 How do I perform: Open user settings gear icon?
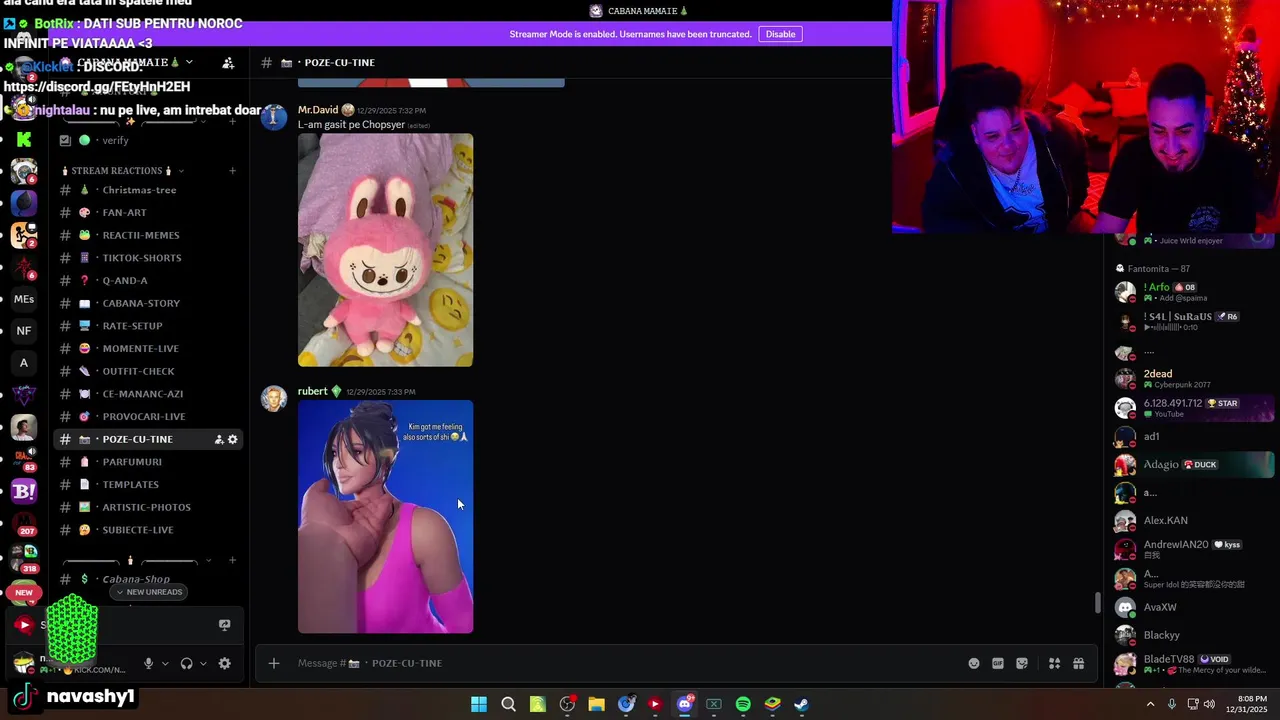(x=224, y=663)
